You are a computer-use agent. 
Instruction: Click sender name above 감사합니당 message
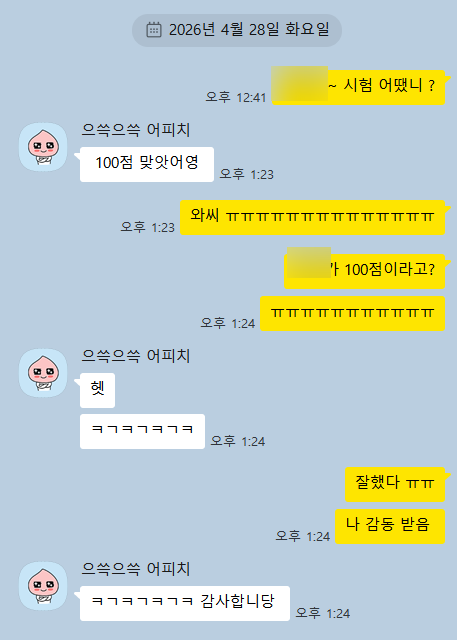[x=135, y=569]
